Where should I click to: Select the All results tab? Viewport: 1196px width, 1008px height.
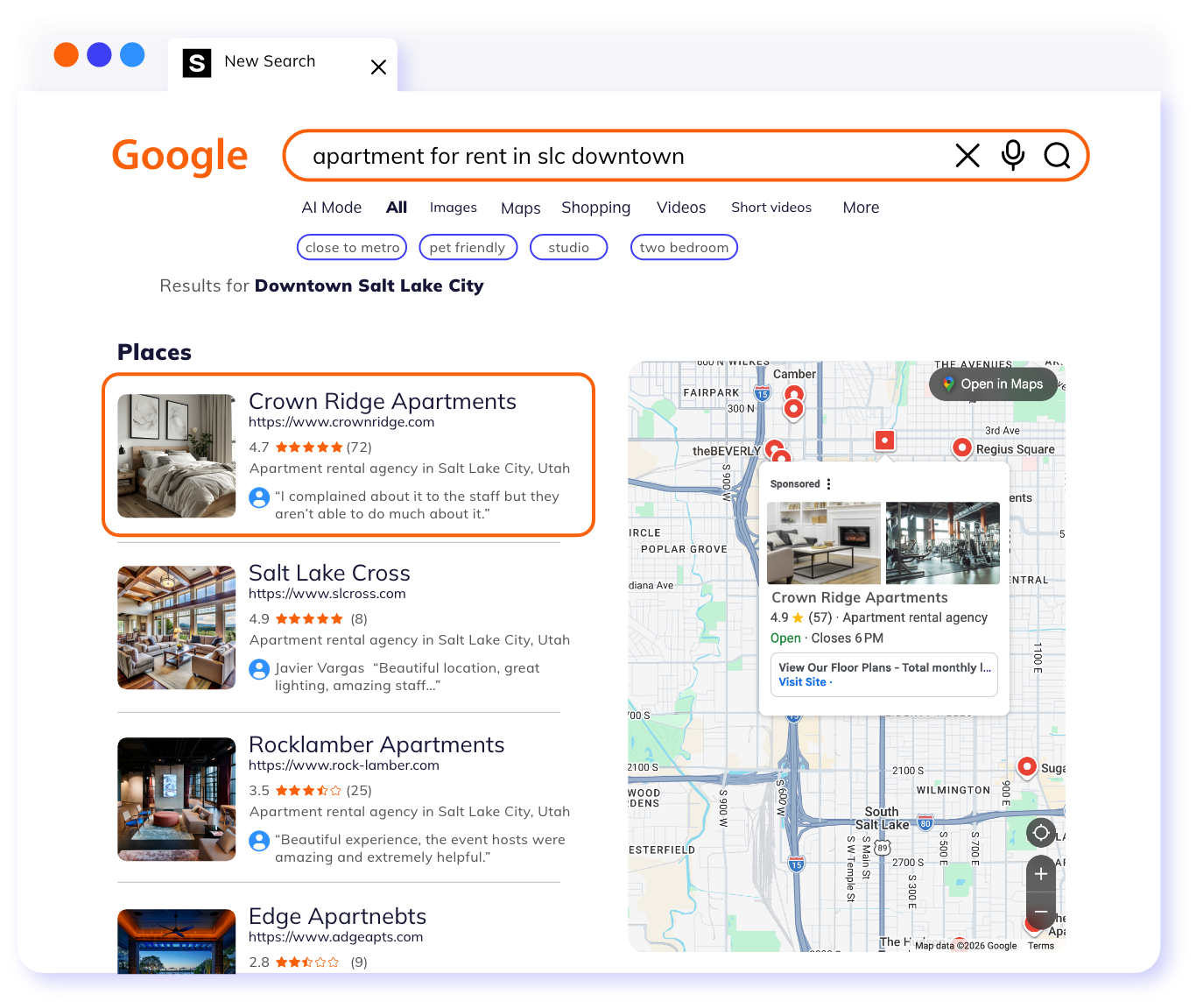coord(397,208)
